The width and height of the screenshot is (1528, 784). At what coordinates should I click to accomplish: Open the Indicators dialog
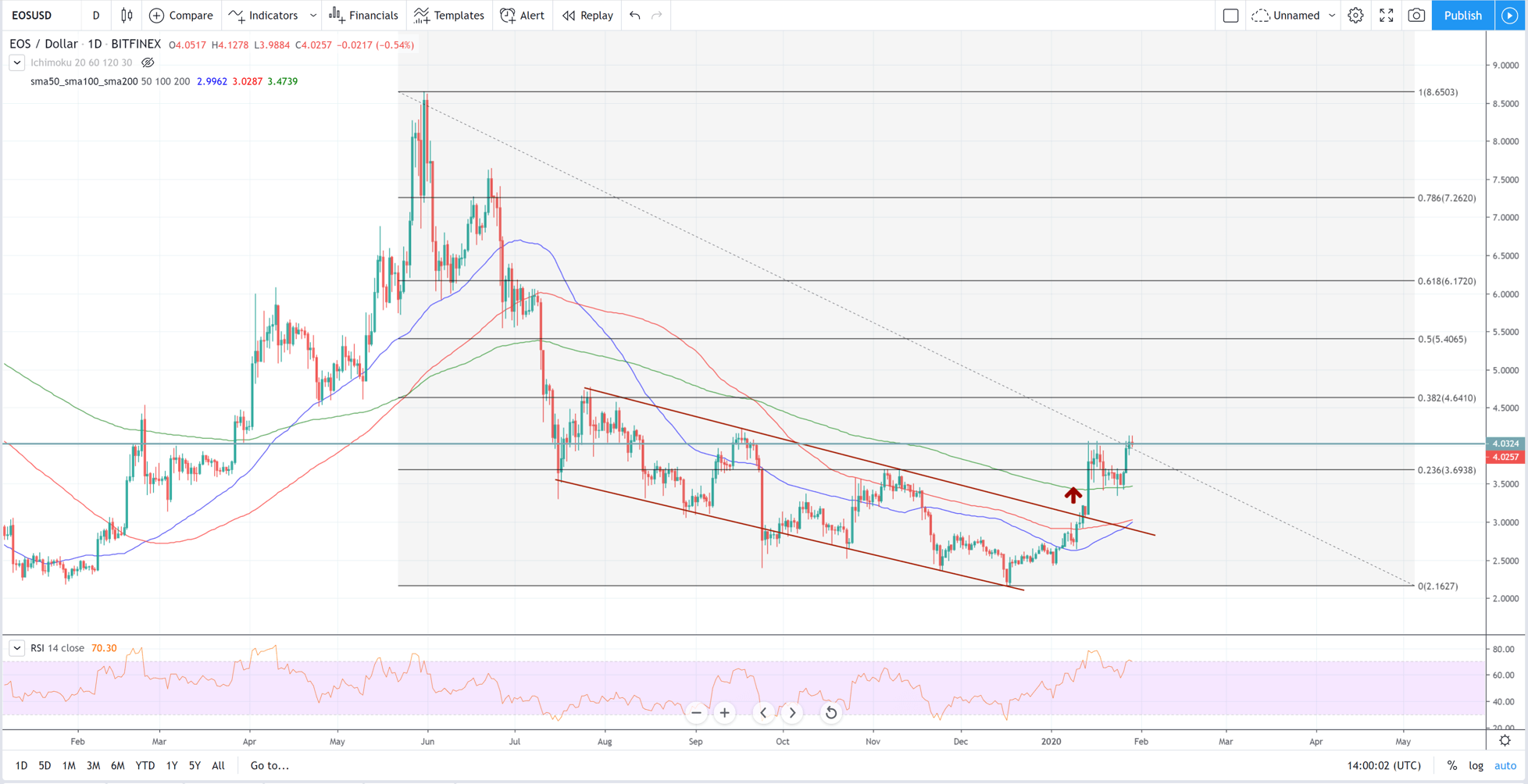coord(264,16)
